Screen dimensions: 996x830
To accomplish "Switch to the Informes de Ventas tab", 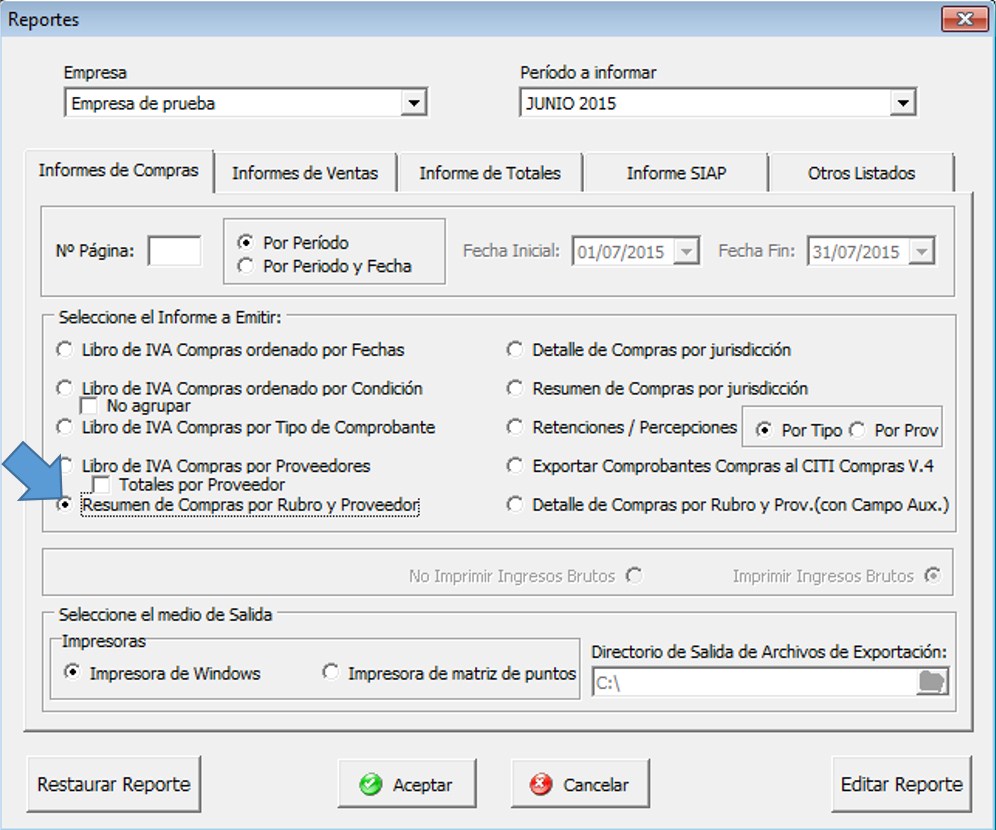I will tap(305, 173).
